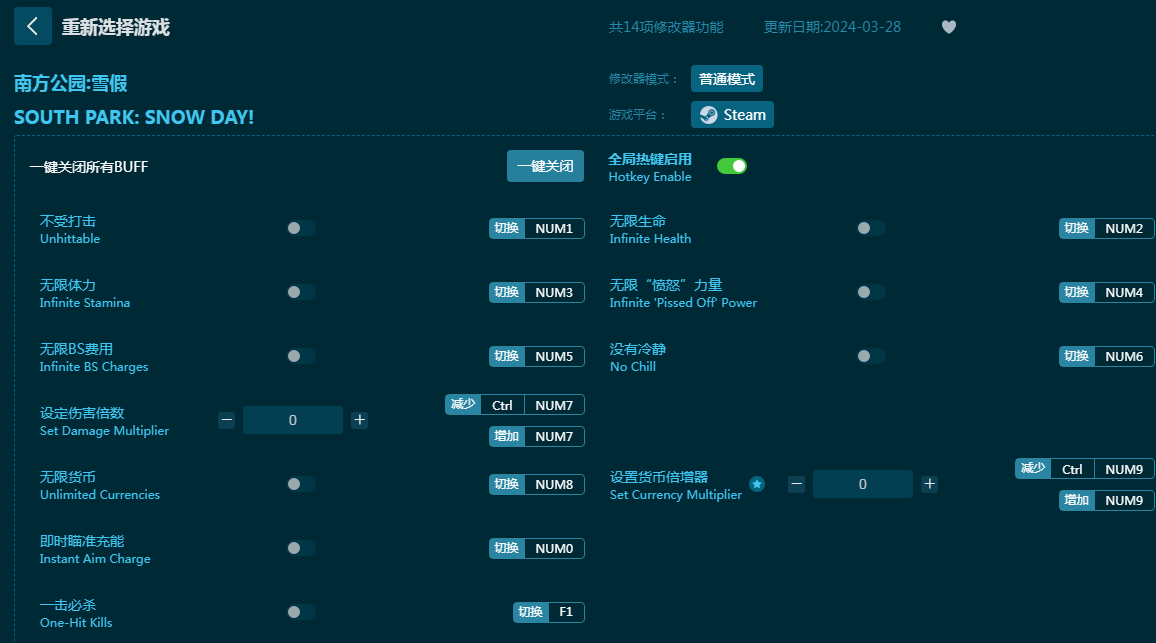The width and height of the screenshot is (1156, 643).
Task: Click the 增加 NUM7 increase hotkey for damage multiplier
Action: pos(537,437)
